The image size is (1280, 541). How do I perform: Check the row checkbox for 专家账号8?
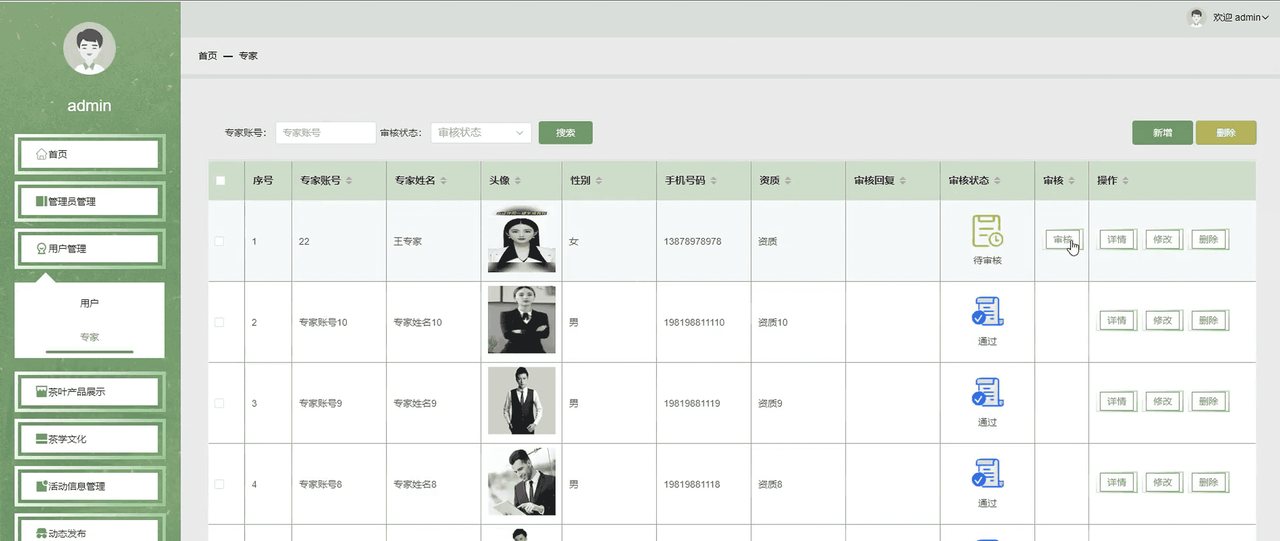tap(220, 484)
